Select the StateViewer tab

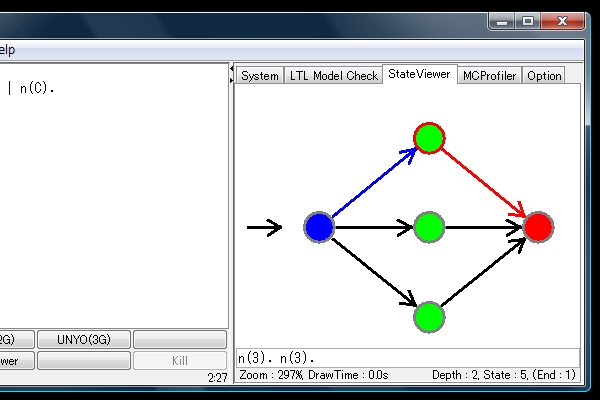click(x=419, y=75)
